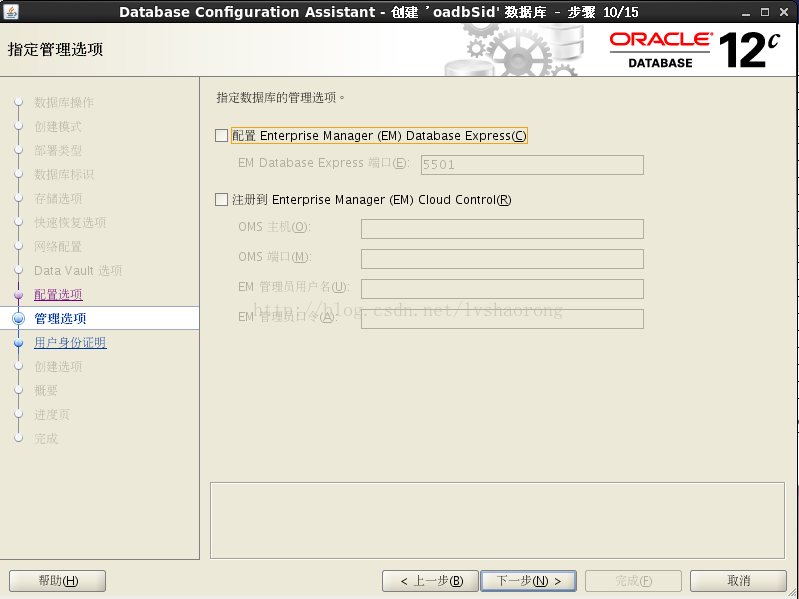Proceed with the 下一步(N) button

(528, 581)
